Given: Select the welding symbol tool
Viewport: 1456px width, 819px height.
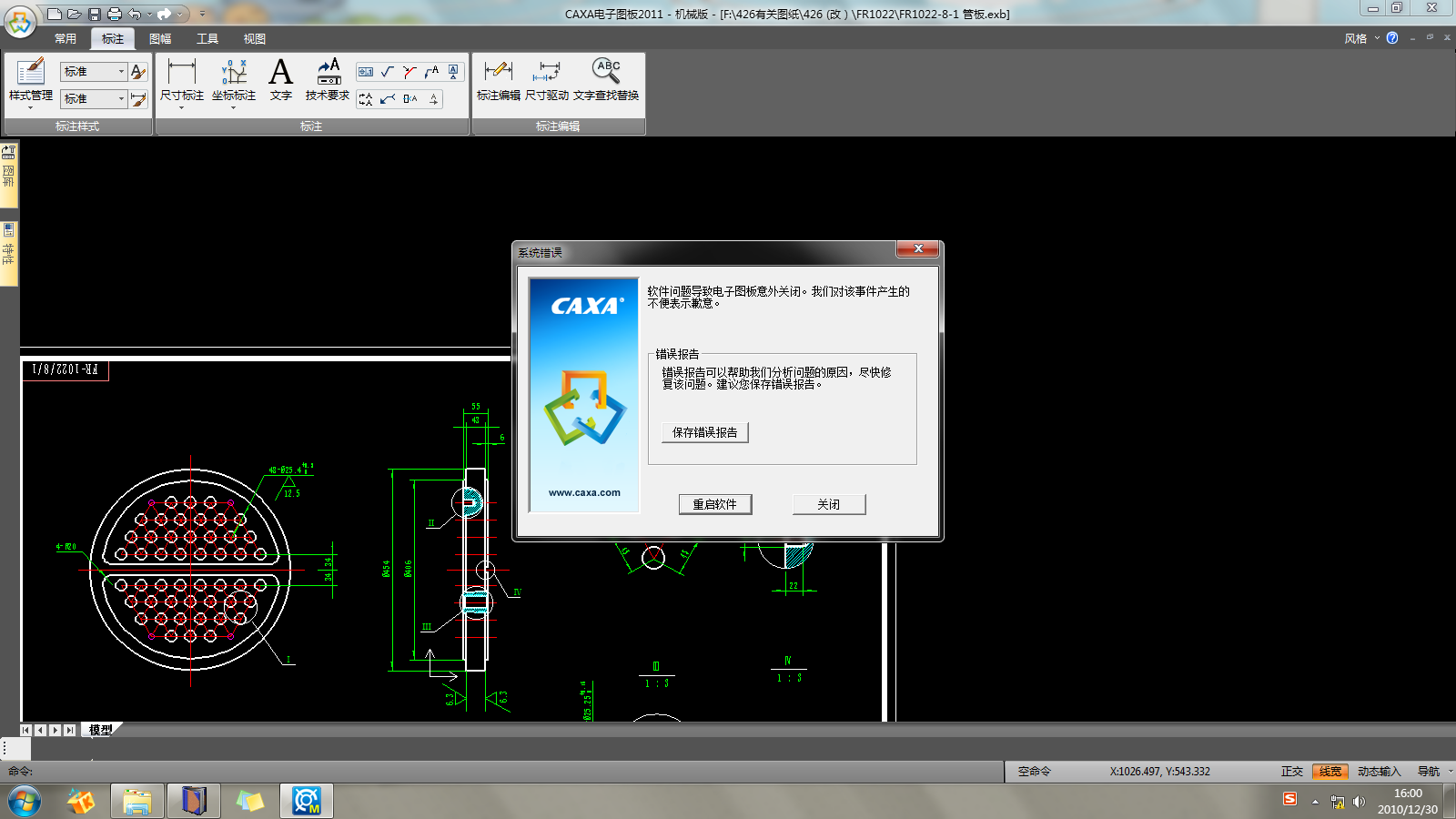Looking at the screenshot, I should click(x=409, y=72).
